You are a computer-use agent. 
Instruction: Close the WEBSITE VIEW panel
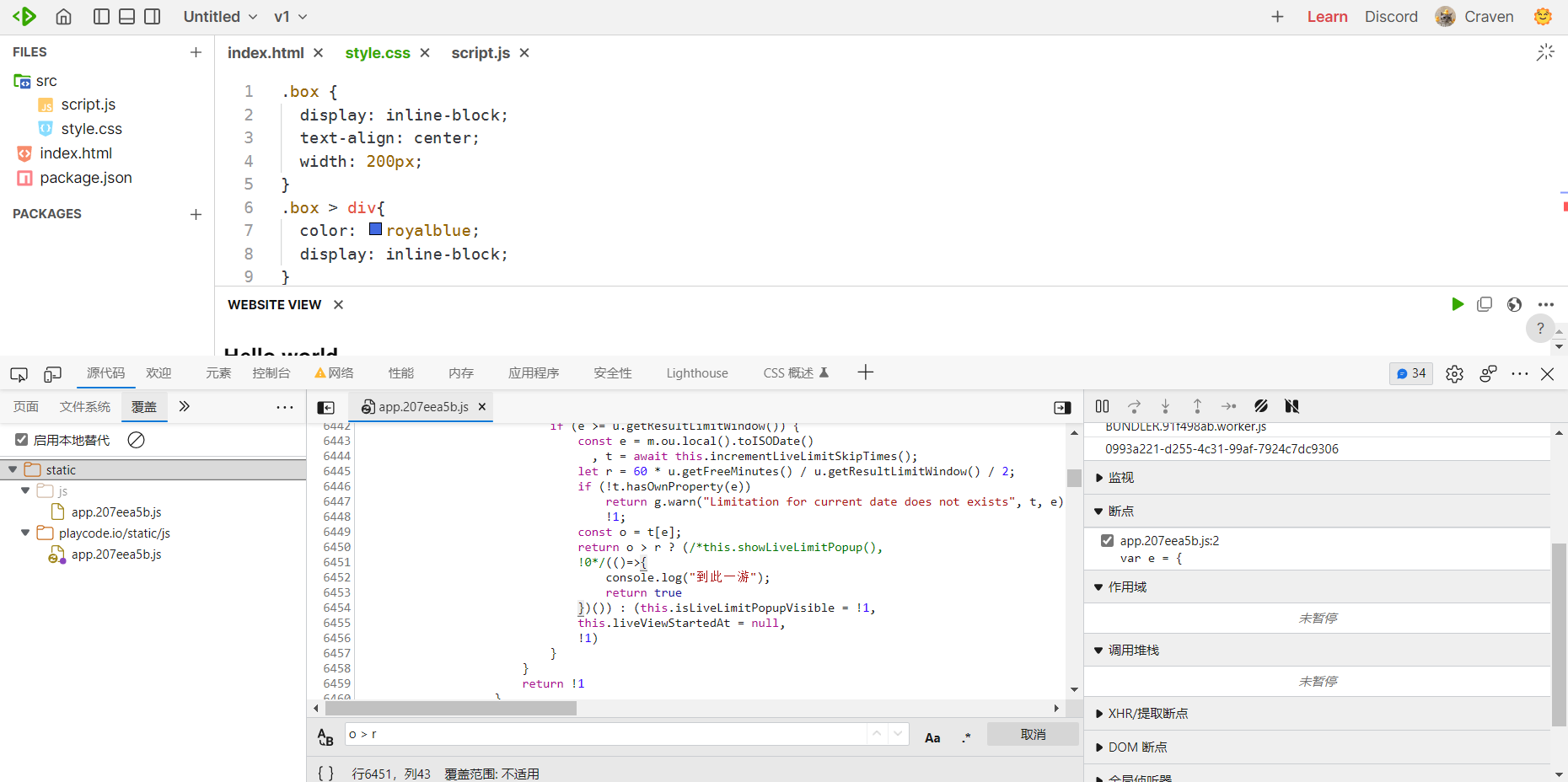[338, 305]
